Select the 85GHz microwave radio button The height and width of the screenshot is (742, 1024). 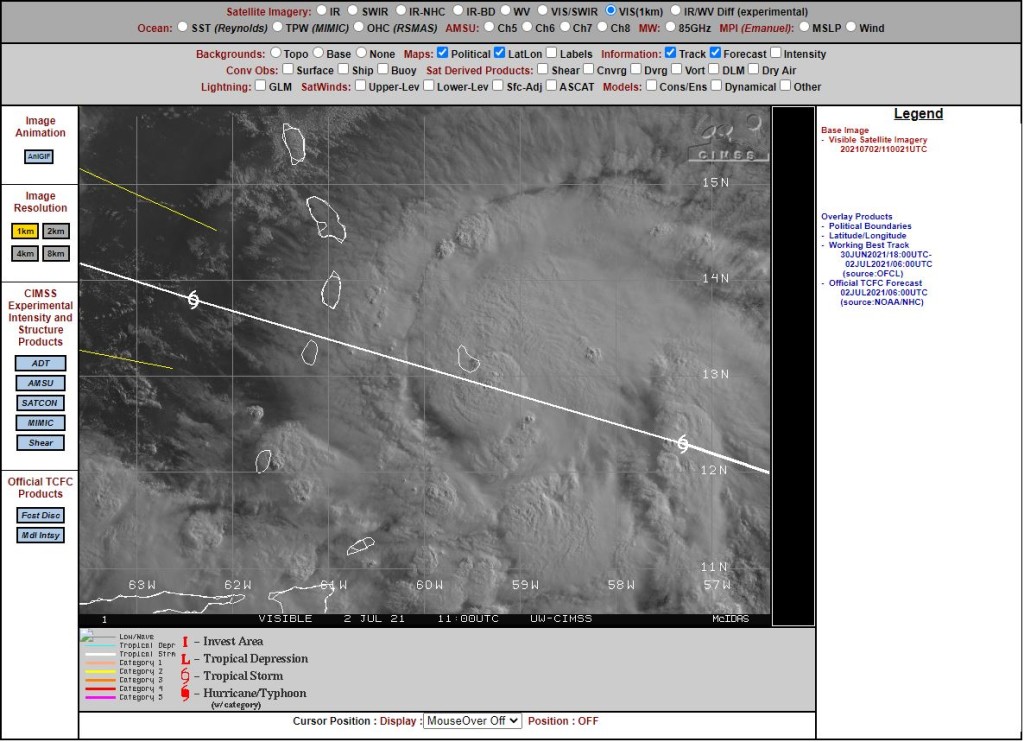tap(670, 27)
